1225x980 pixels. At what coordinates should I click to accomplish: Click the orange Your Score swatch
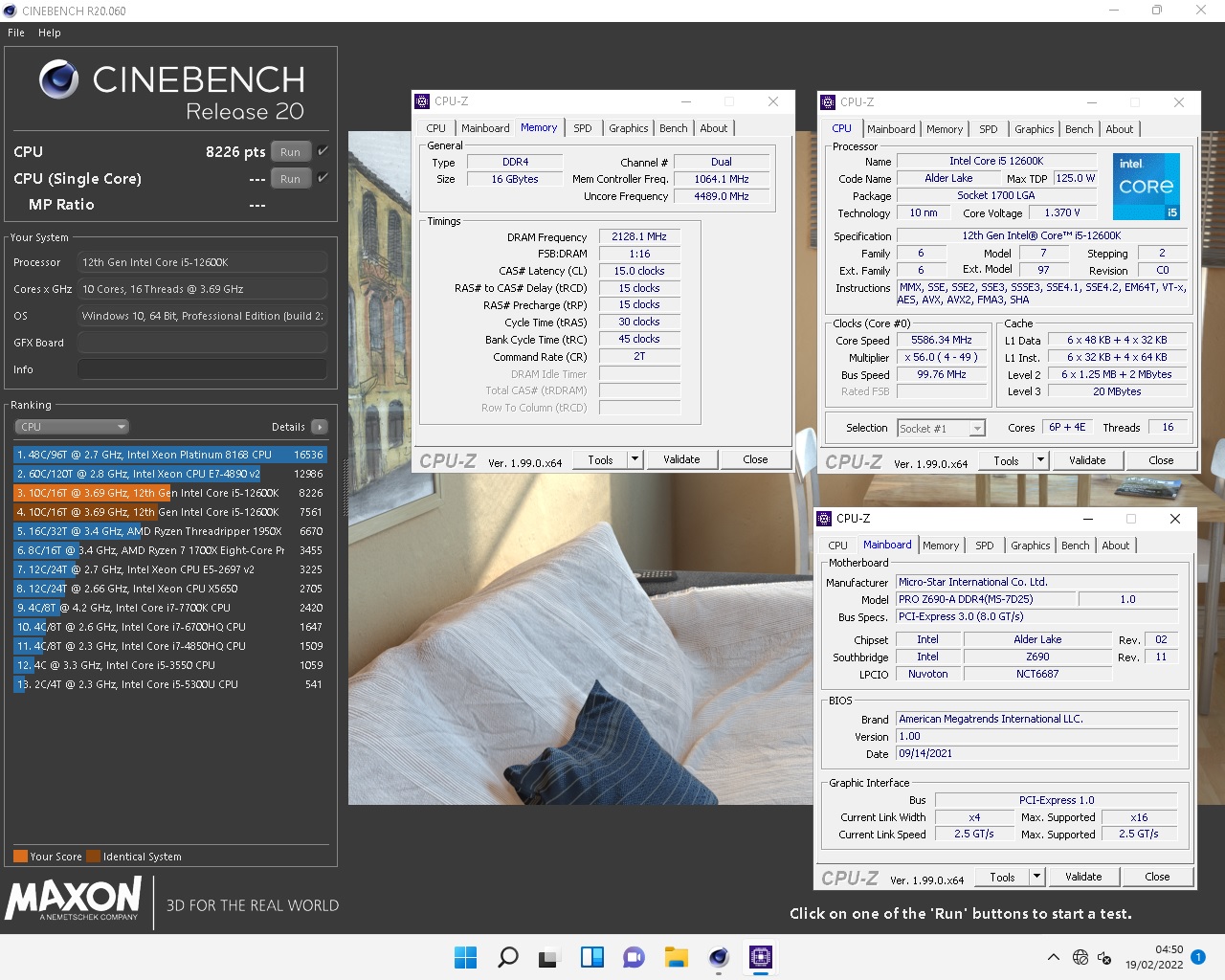point(20,857)
